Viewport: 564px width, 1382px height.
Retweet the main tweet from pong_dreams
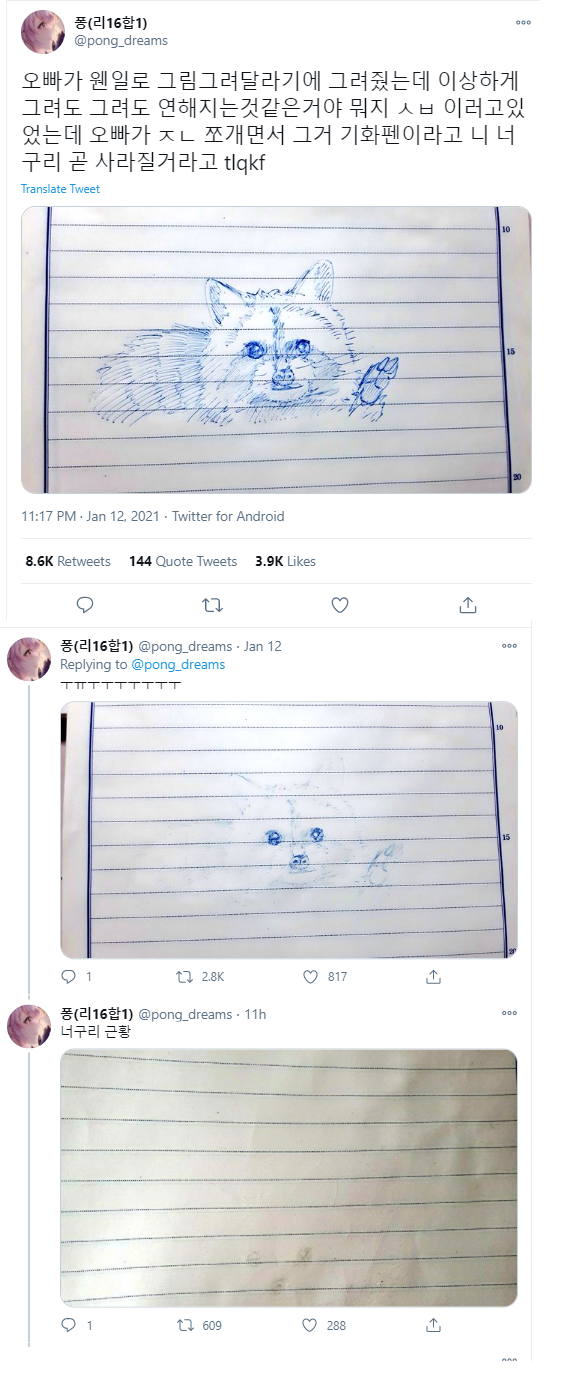212,605
